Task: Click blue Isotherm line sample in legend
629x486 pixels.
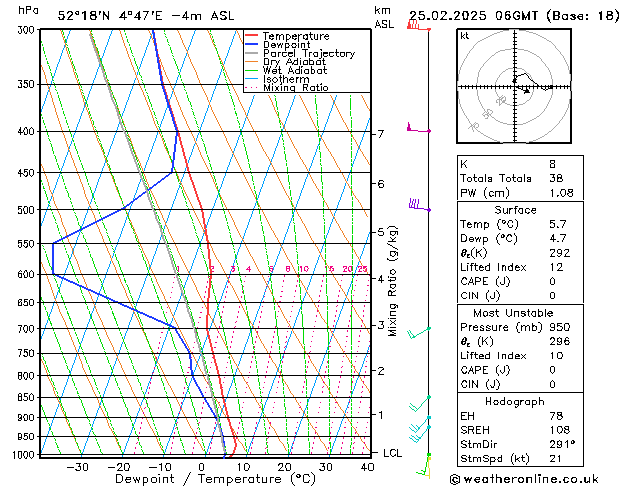Action: point(252,79)
